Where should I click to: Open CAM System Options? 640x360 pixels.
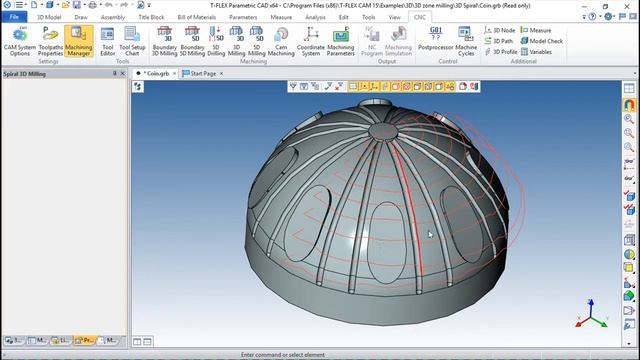pos(20,41)
